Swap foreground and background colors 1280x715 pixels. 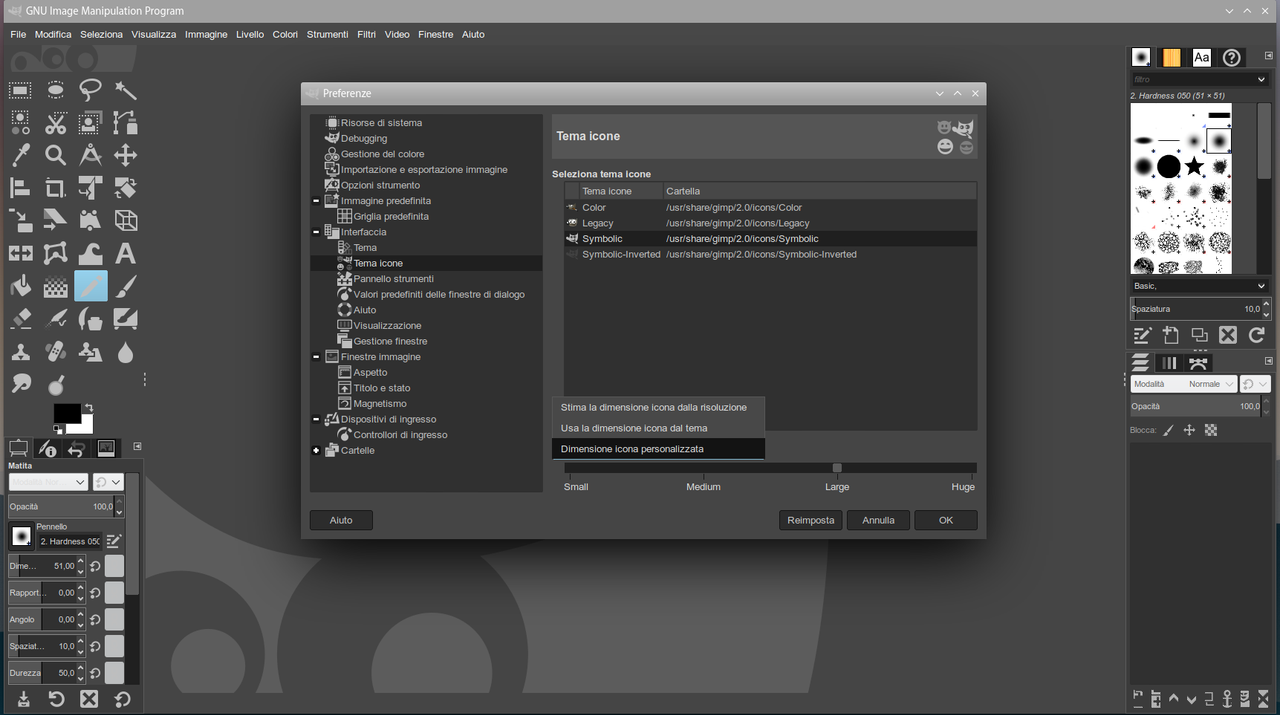[x=89, y=407]
